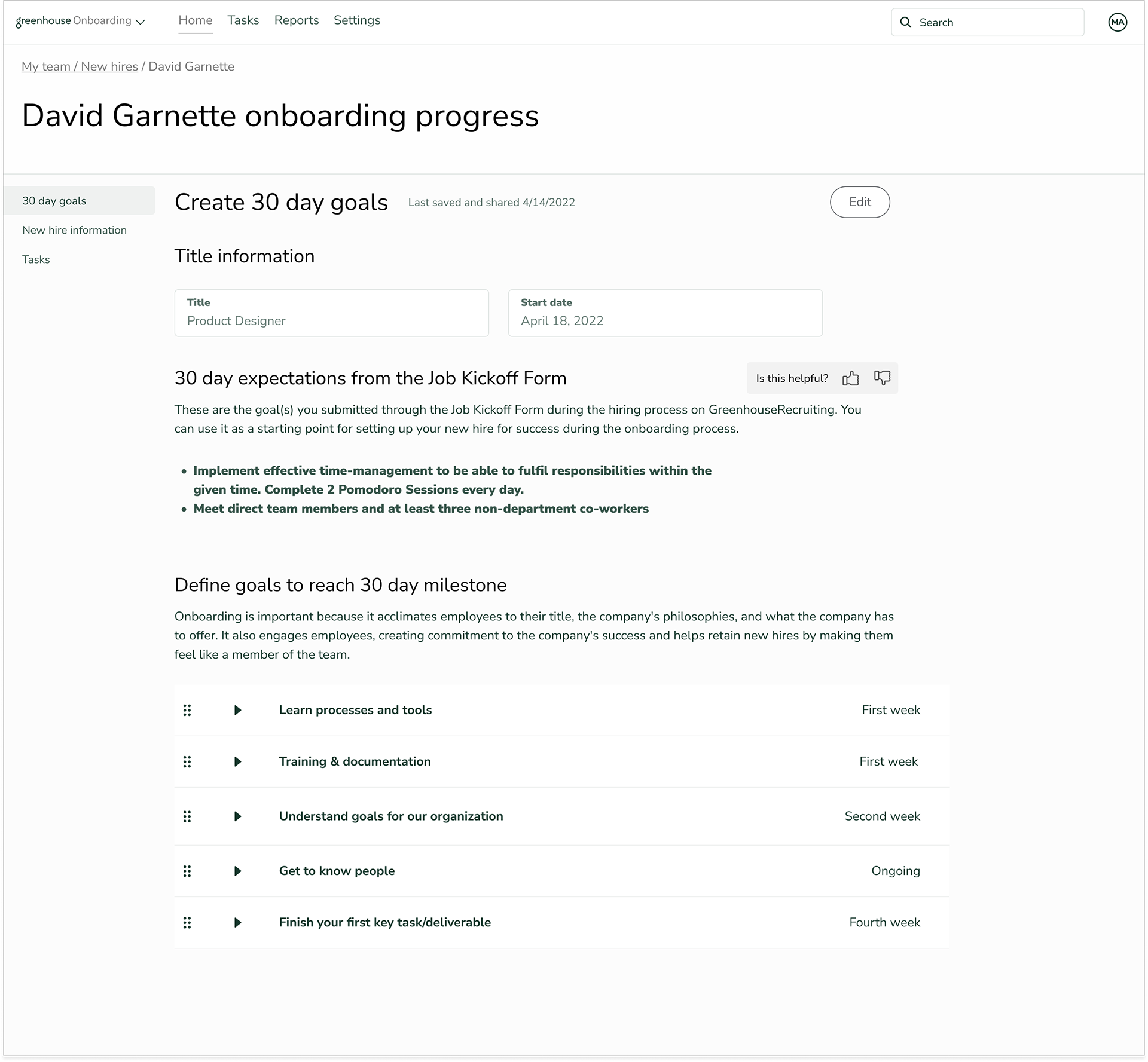Click the Edit button
The width and height of the screenshot is (1148, 1062).
pyautogui.click(x=859, y=202)
